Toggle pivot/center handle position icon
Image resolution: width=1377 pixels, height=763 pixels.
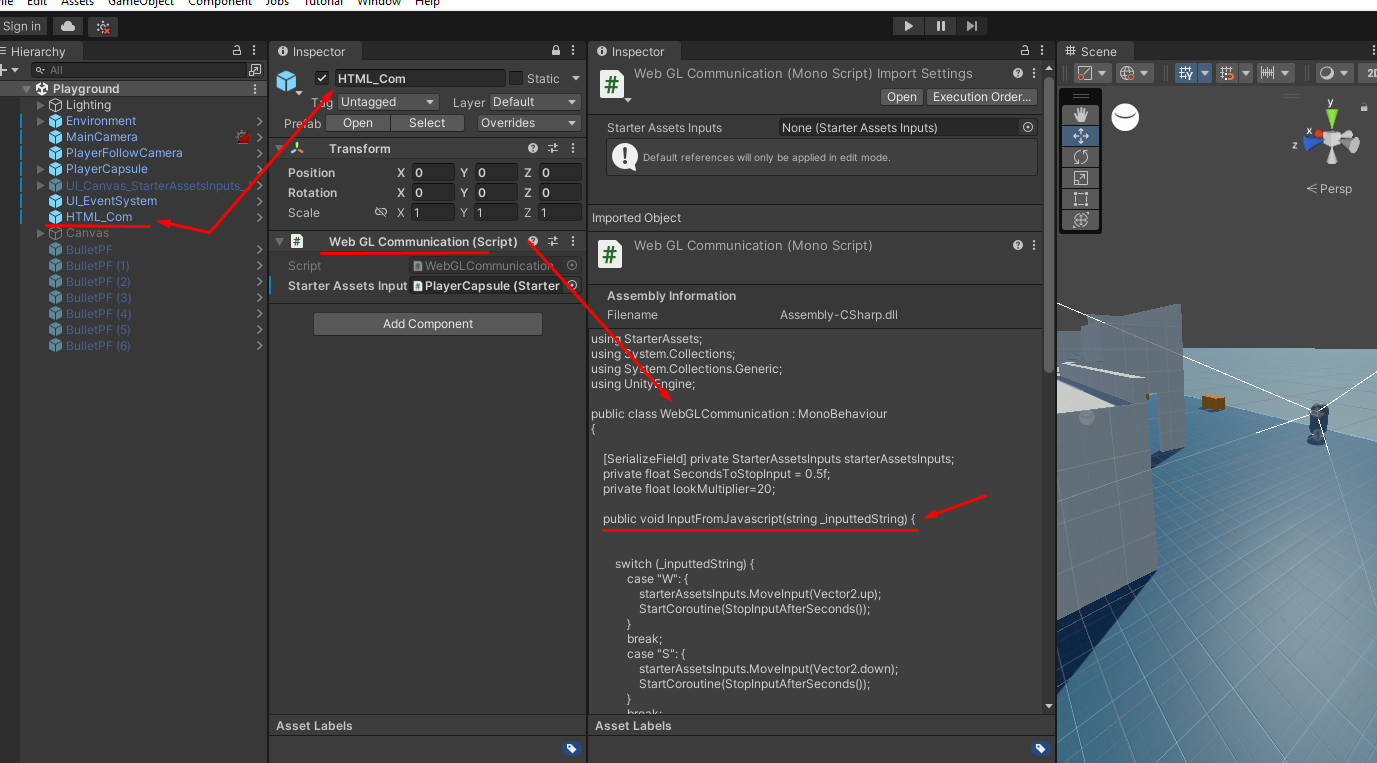coord(1085,73)
